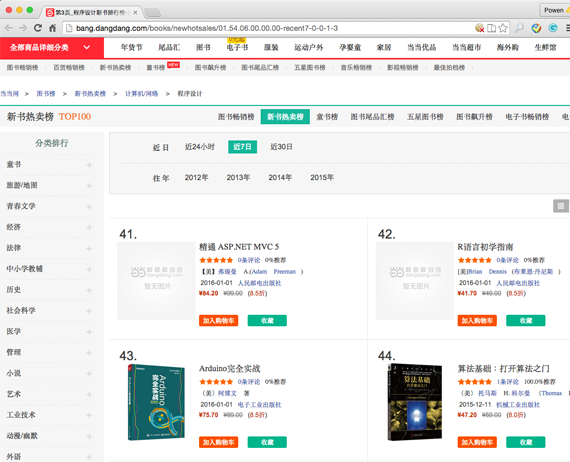Open the 电子书畅销榜 tab
Screen dimensions: 570x462
(527, 117)
